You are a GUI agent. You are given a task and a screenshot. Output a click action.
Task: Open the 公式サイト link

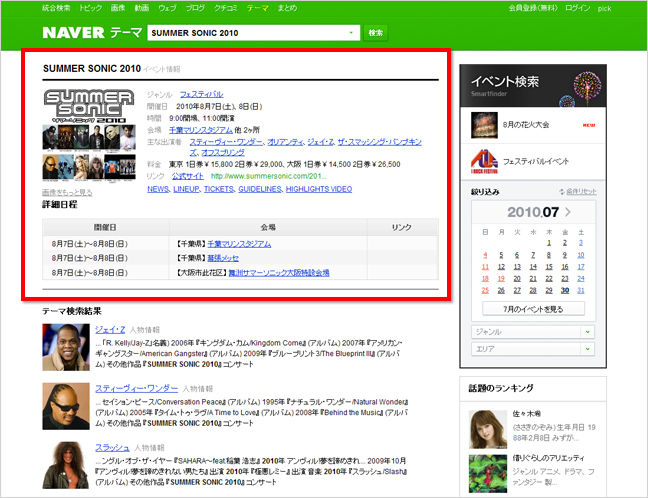[x=188, y=176]
